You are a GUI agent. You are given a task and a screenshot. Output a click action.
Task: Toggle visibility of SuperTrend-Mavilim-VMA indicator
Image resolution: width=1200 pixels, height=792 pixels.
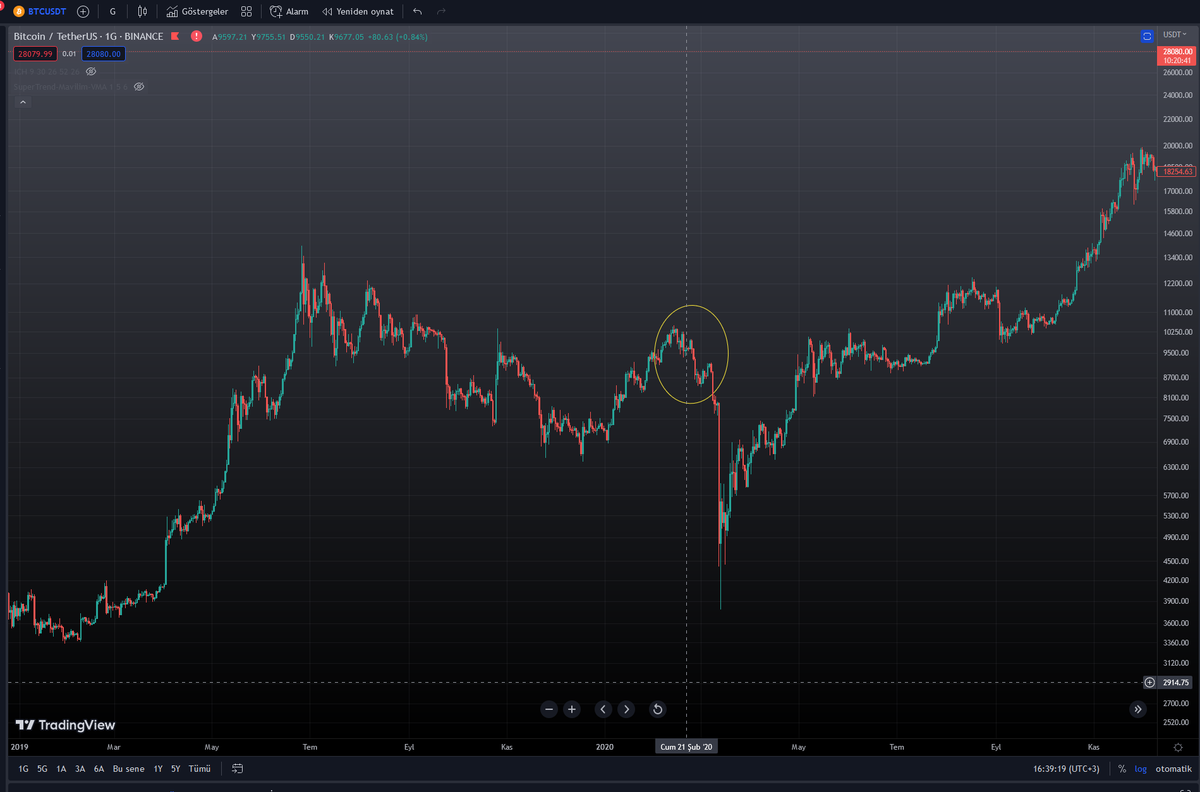(x=139, y=87)
